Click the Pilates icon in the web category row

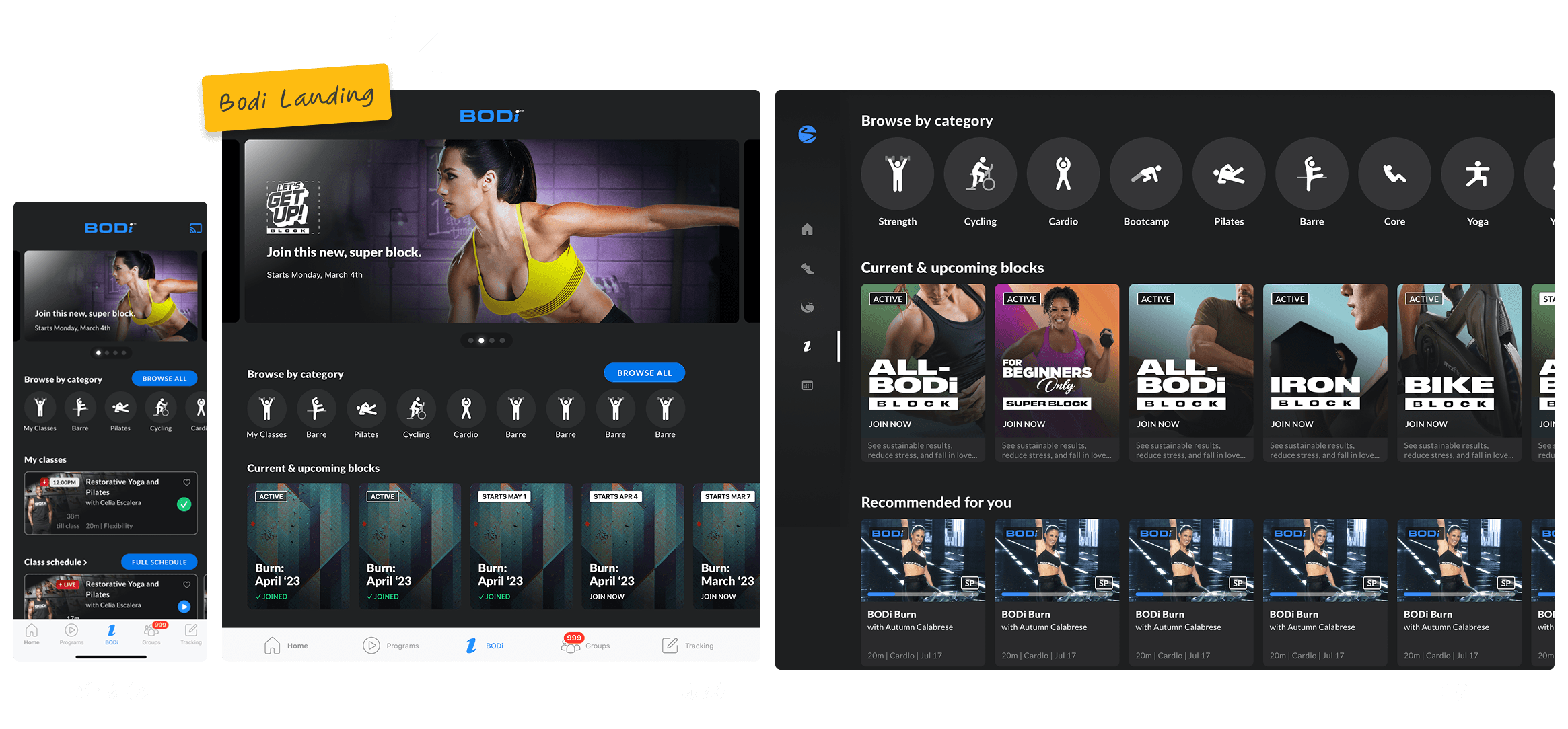pyautogui.click(x=366, y=408)
